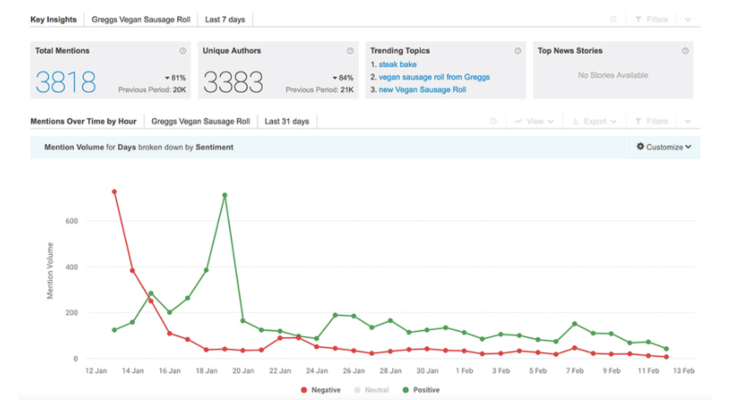
Task: Open the Customize dropdown
Action: (x=664, y=147)
